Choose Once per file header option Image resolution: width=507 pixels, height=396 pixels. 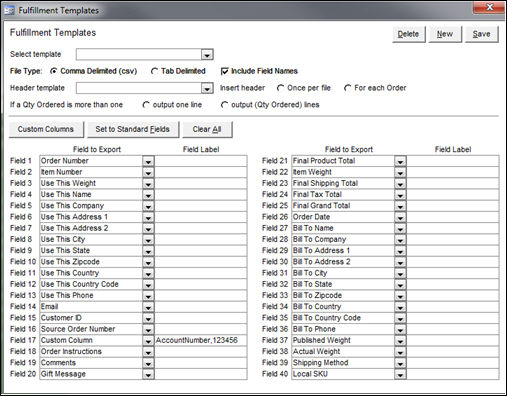[280, 88]
